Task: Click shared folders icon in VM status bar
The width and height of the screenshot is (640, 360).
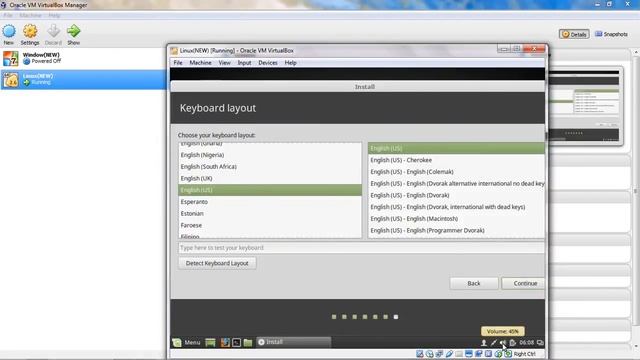Action: click(459, 354)
